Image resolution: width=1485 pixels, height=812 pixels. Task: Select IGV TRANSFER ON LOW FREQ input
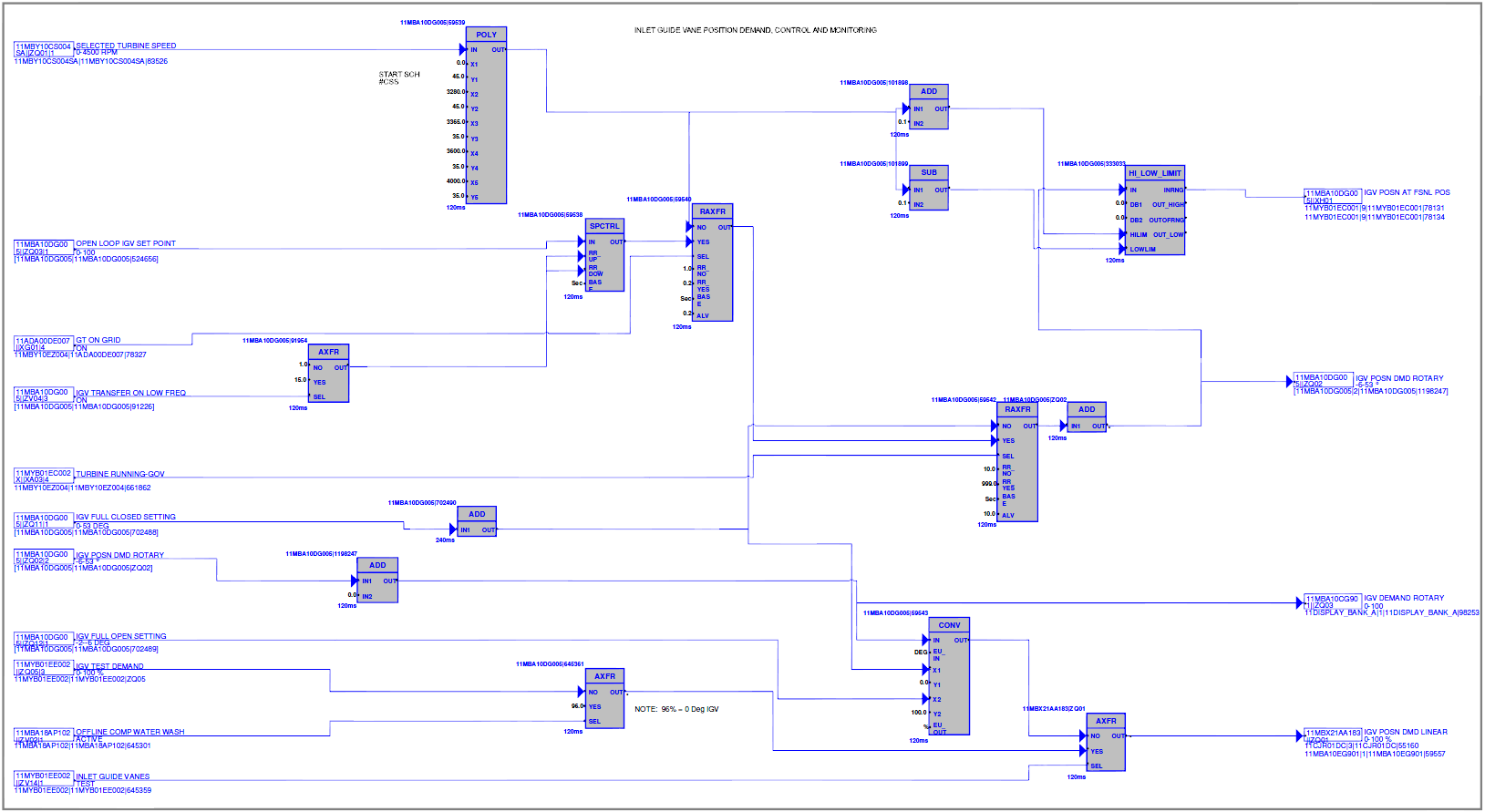tap(130, 393)
